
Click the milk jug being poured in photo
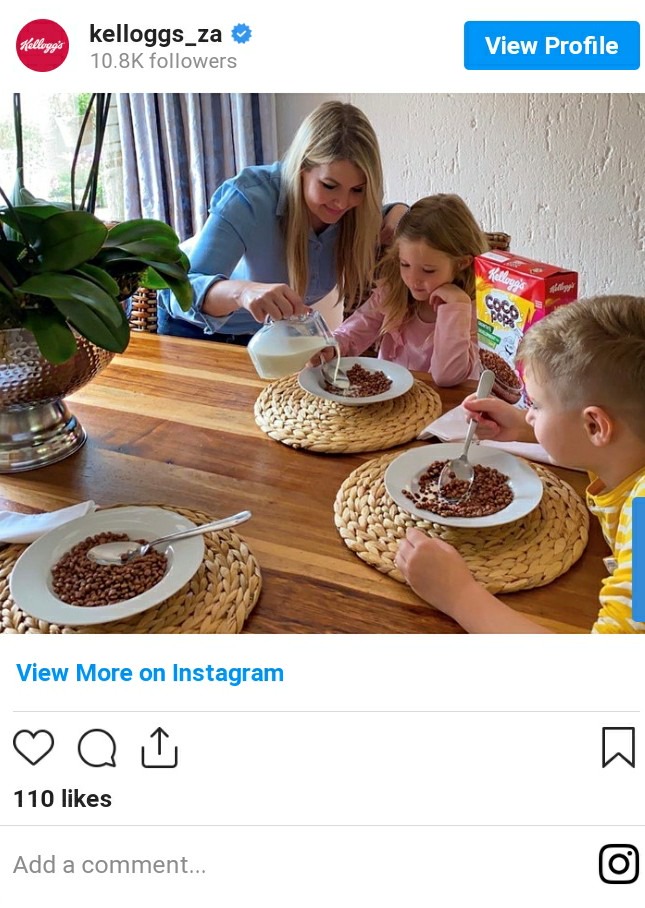coord(291,344)
